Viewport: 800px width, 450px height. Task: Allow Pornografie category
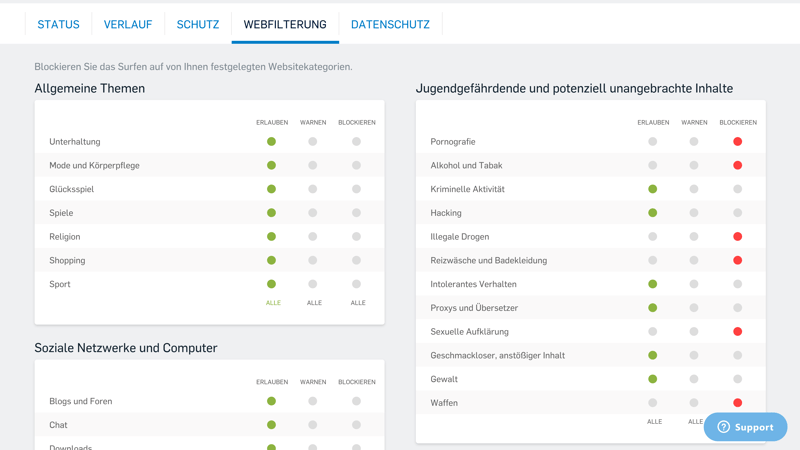(653, 142)
